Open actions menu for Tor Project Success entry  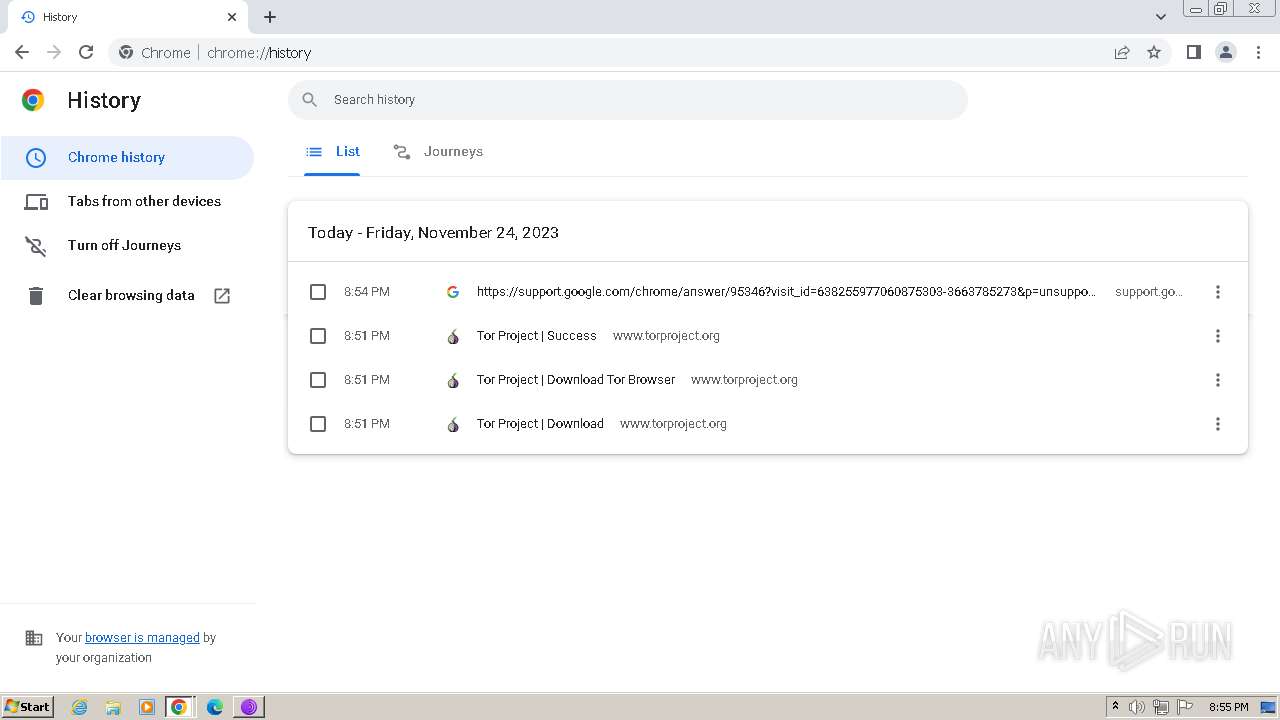[x=1217, y=336]
